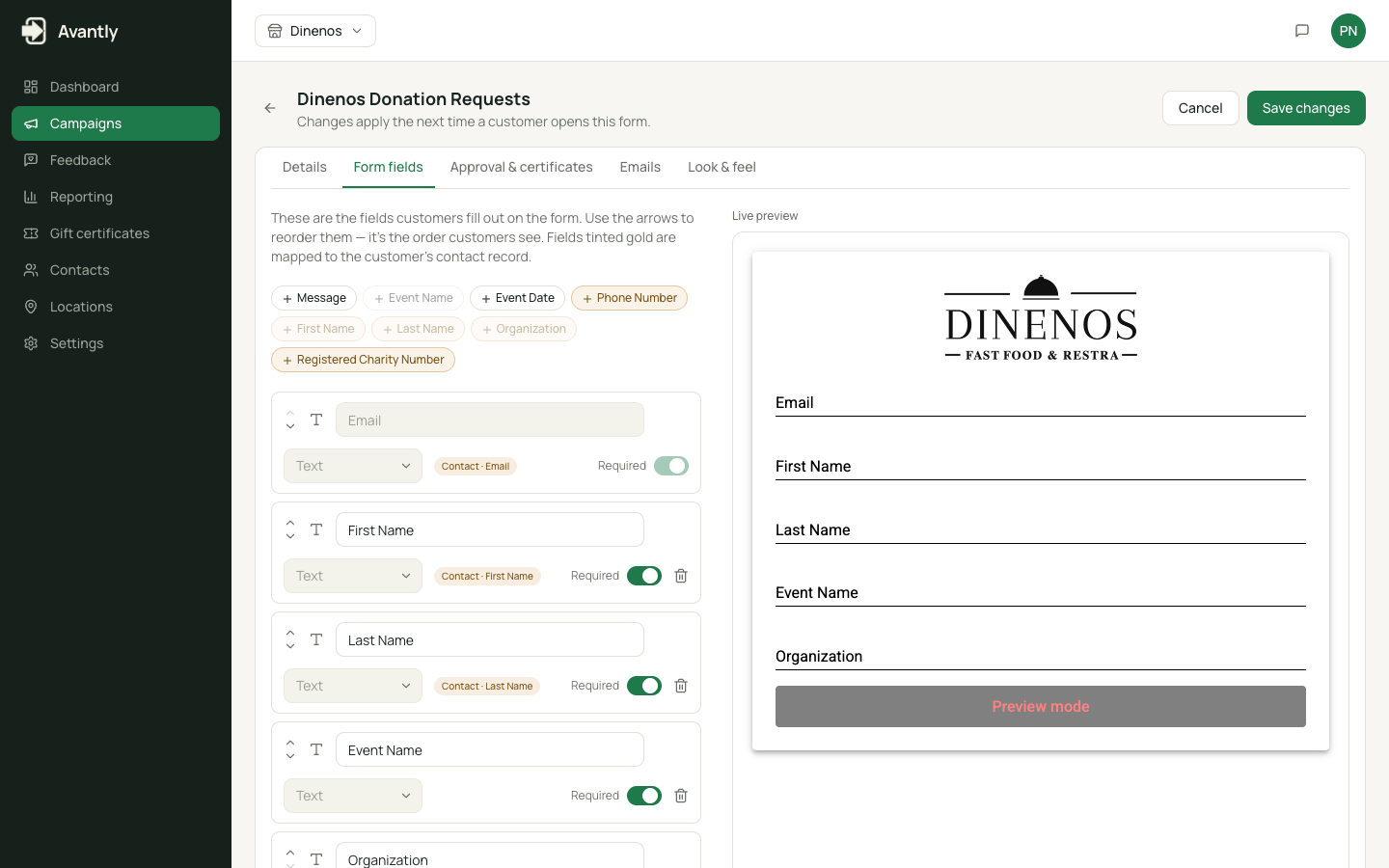Add the Message field chip
Viewport: 1389px width, 868px height.
[314, 298]
